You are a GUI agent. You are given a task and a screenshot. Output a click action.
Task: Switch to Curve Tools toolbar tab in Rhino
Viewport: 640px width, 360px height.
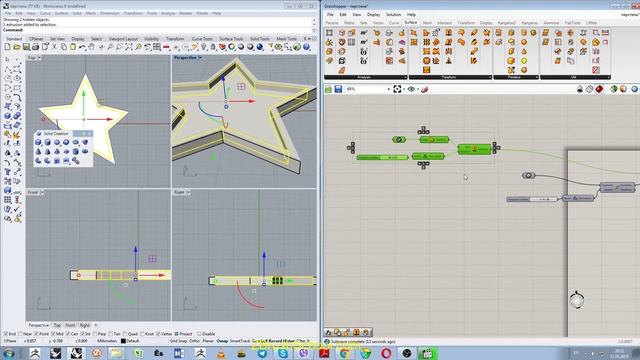click(x=202, y=39)
